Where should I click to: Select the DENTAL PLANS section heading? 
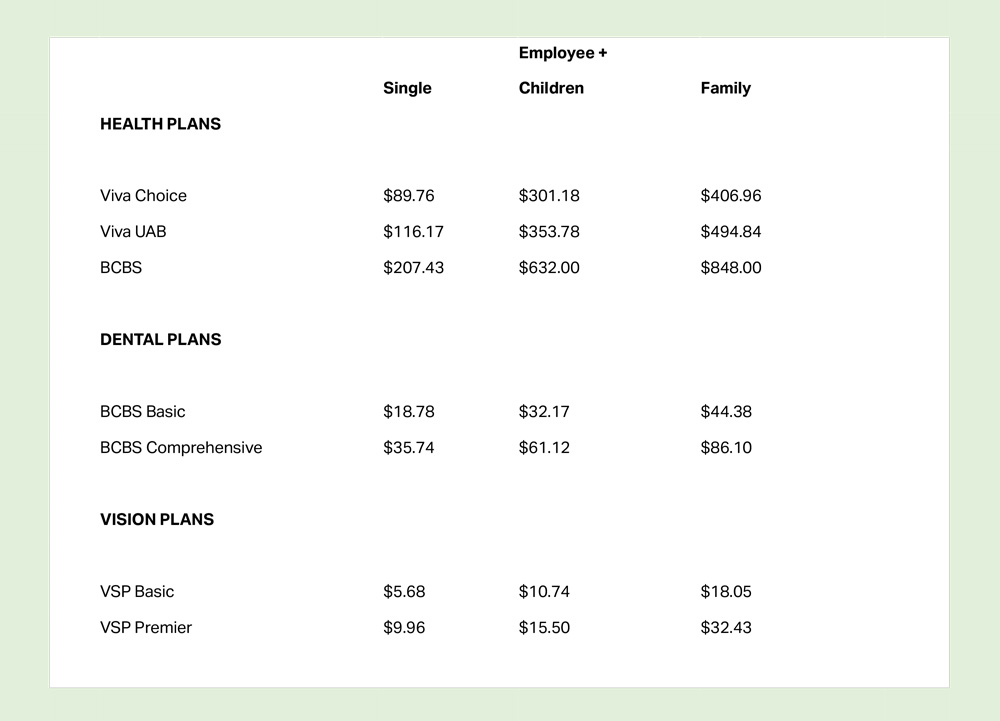click(160, 340)
